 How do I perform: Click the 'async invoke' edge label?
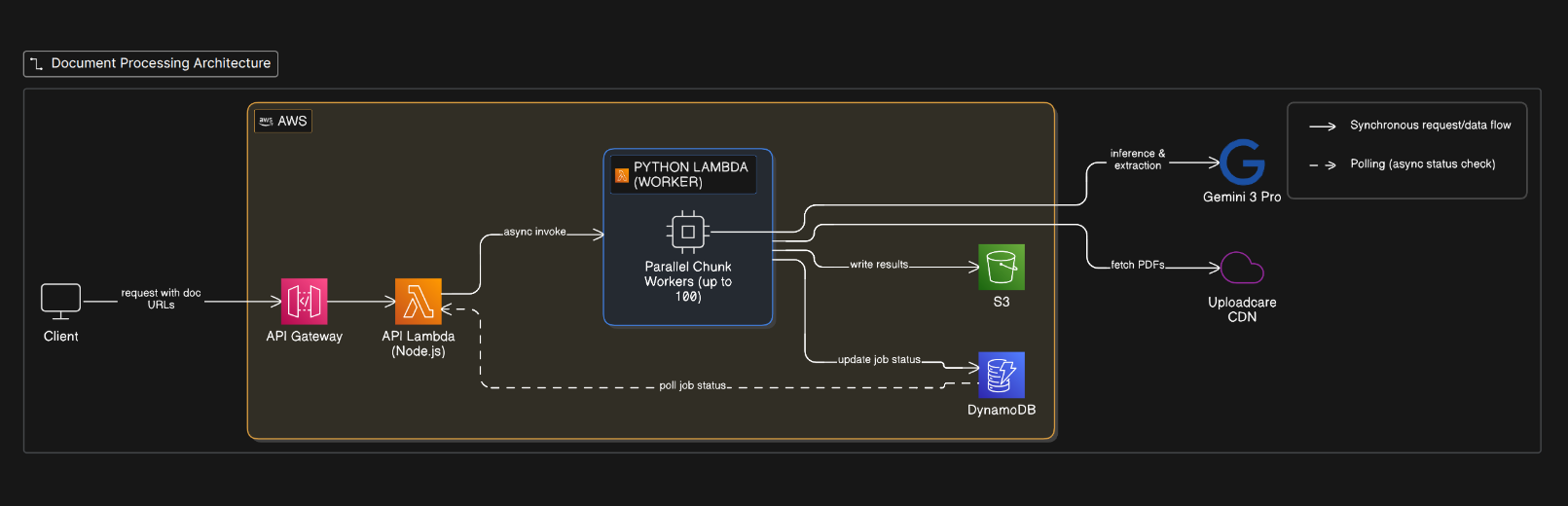click(x=534, y=232)
